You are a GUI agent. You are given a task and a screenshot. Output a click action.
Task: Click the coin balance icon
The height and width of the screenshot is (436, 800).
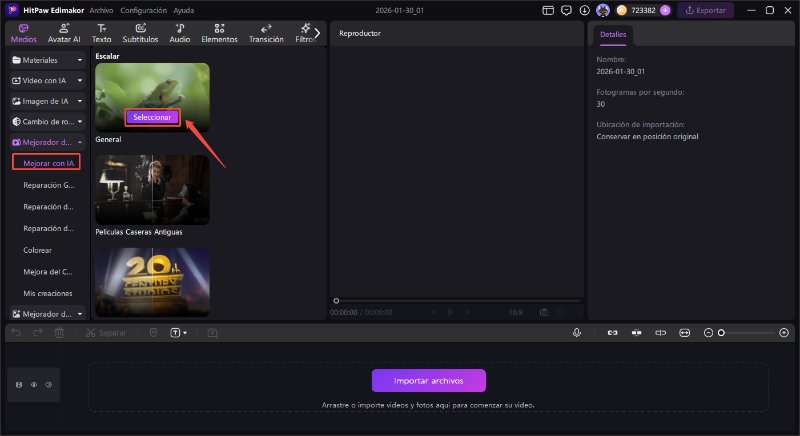tap(621, 10)
